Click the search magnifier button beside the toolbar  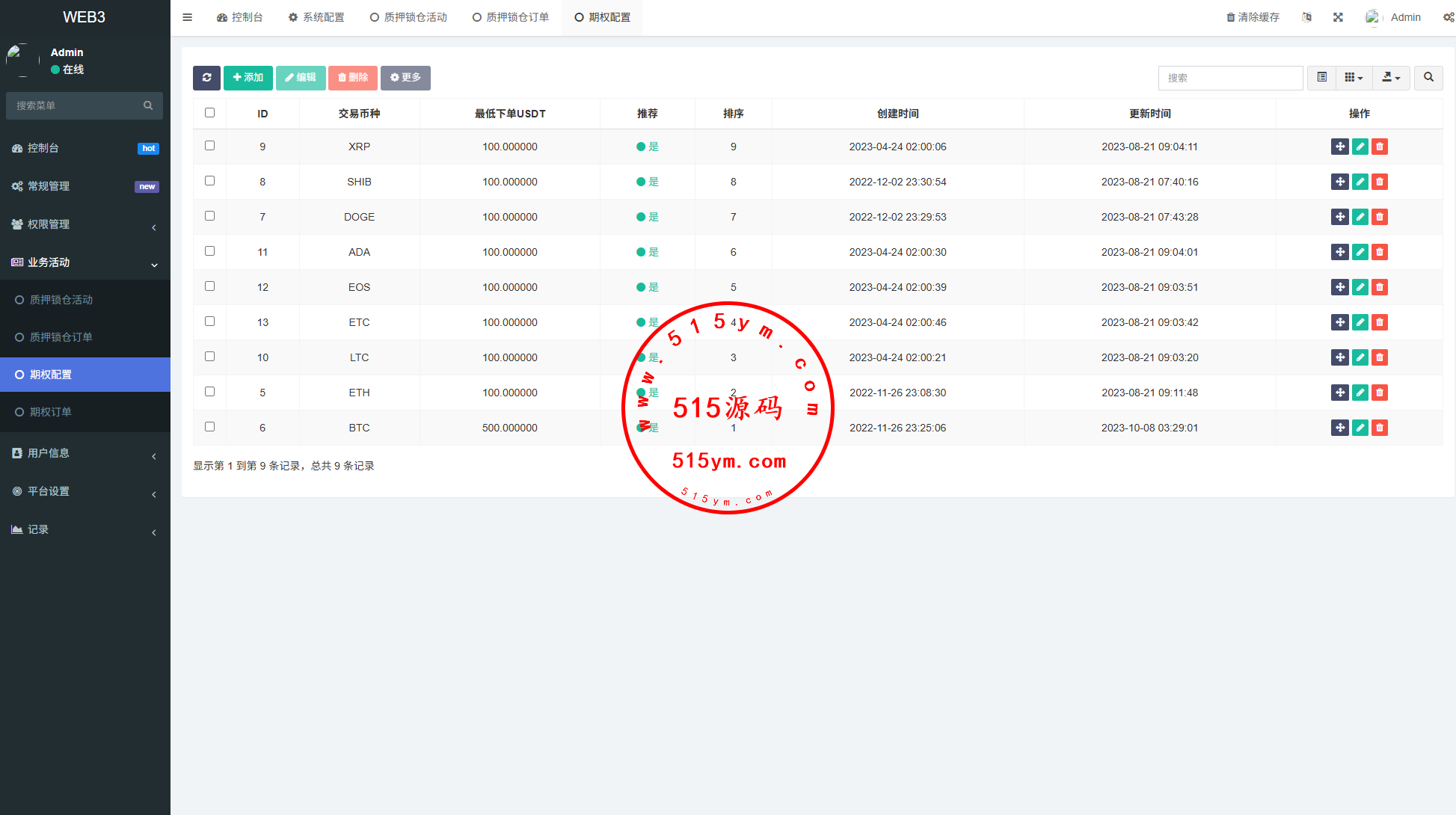1428,78
